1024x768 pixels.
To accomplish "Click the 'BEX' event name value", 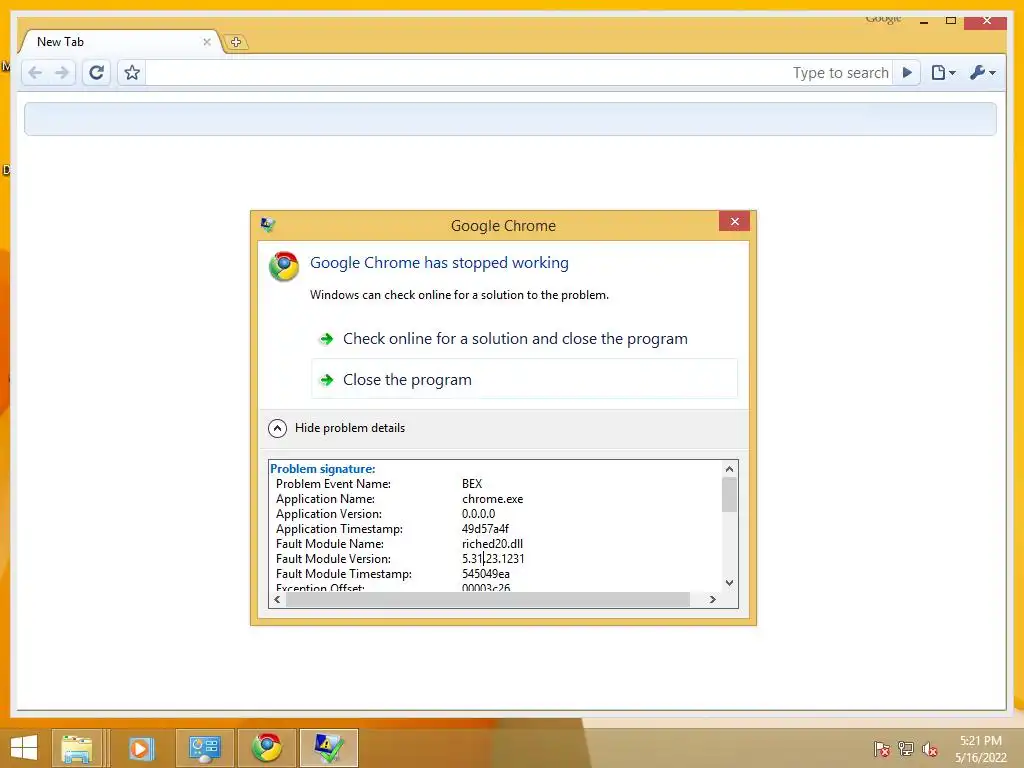I will 472,484.
